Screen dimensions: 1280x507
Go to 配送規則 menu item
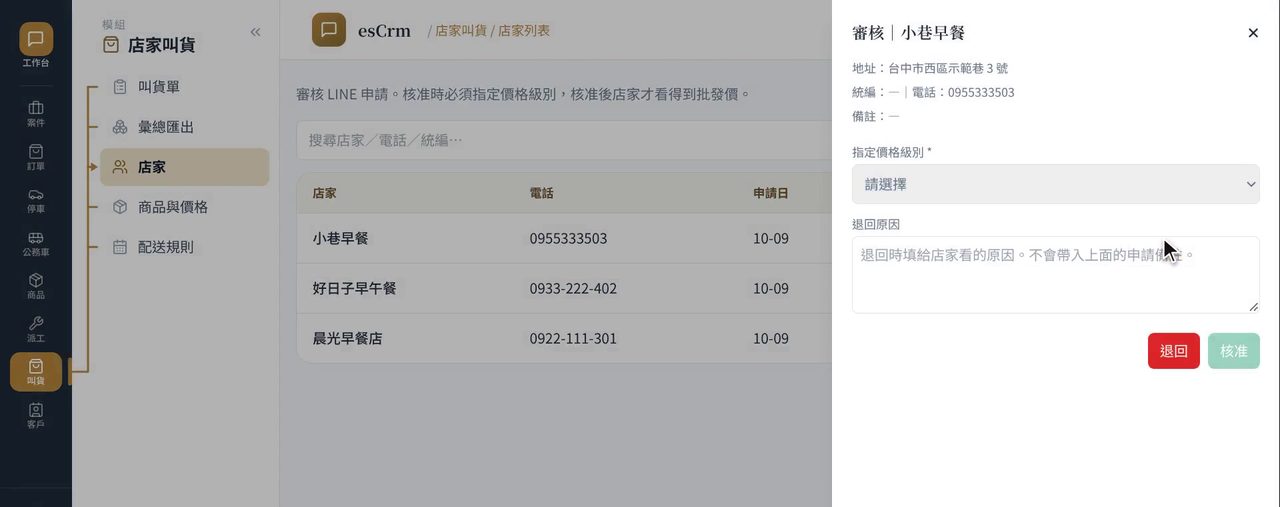tap(184, 247)
